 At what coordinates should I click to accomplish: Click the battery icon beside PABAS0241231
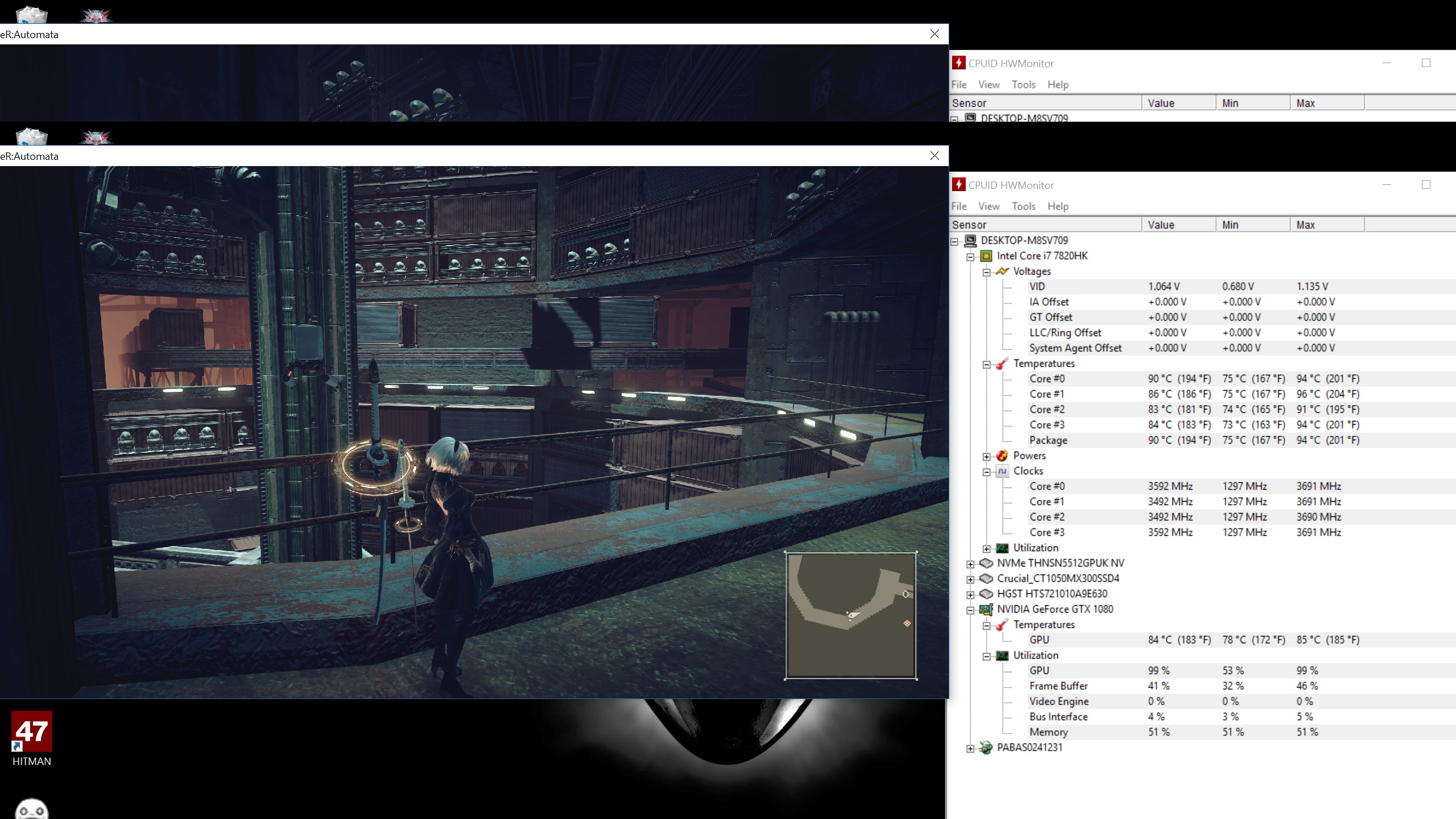[986, 747]
